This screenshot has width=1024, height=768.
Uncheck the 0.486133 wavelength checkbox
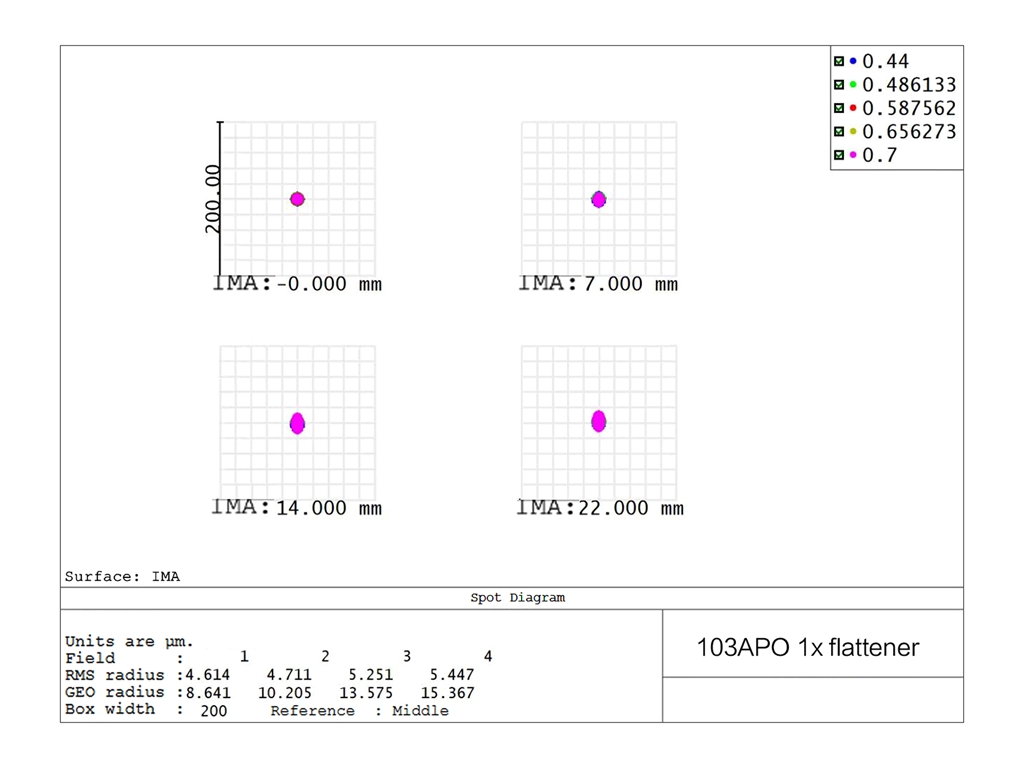(839, 85)
